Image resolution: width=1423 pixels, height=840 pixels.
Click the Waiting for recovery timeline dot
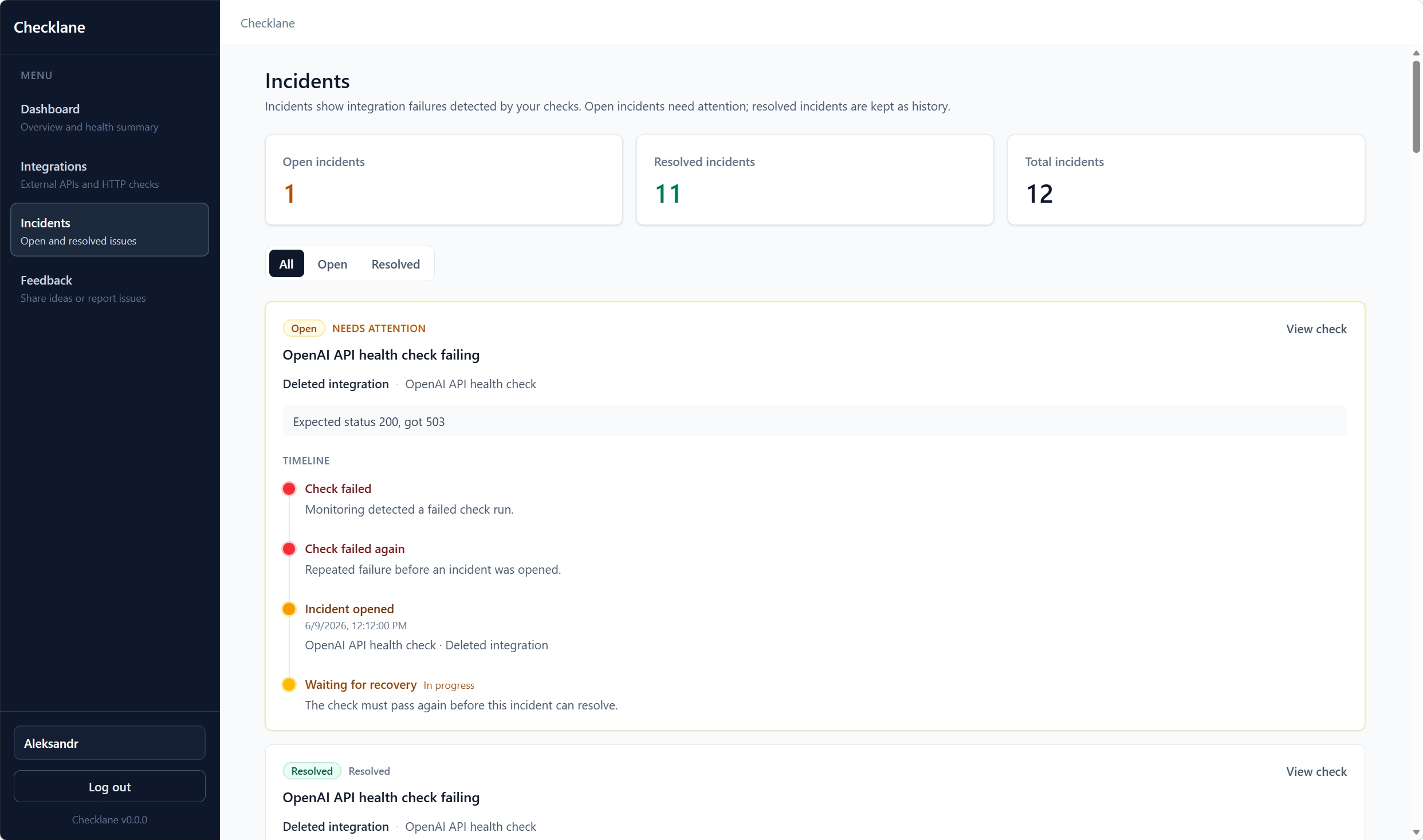coord(289,685)
